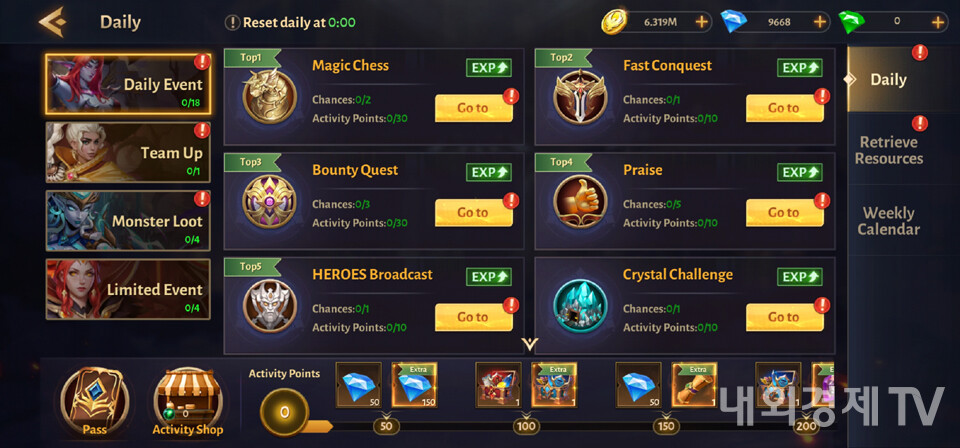
Task: Add green gems with plus icon
Action: (x=938, y=22)
